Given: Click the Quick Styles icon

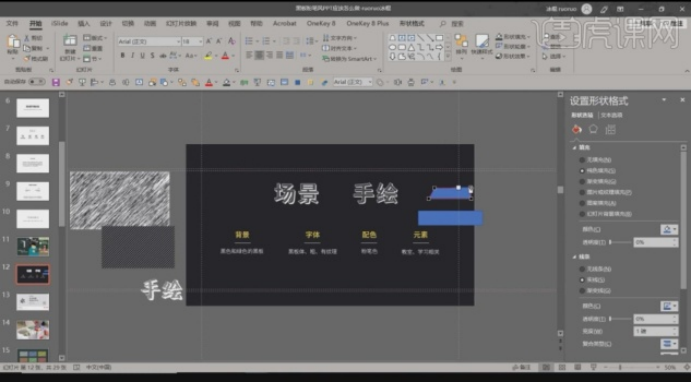Looking at the screenshot, I should click(x=481, y=41).
